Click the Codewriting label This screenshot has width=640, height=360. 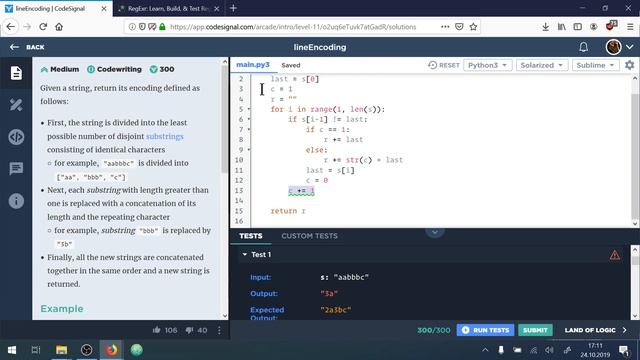pyautogui.click(x=114, y=69)
